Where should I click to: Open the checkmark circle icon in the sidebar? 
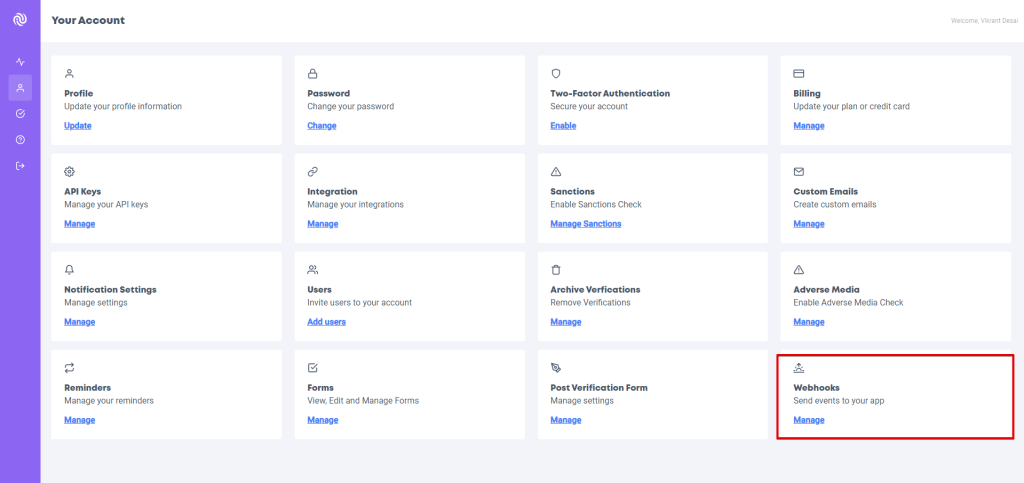pyautogui.click(x=20, y=114)
